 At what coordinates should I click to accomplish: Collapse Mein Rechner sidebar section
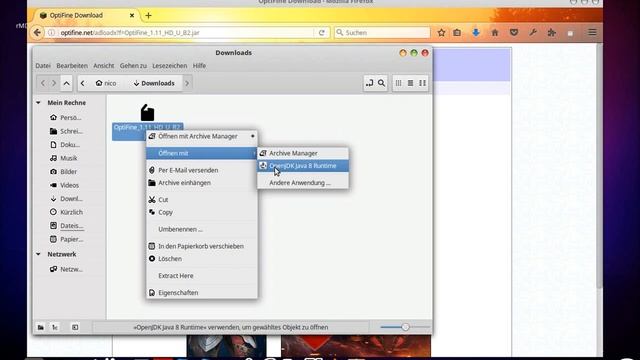[x=38, y=103]
